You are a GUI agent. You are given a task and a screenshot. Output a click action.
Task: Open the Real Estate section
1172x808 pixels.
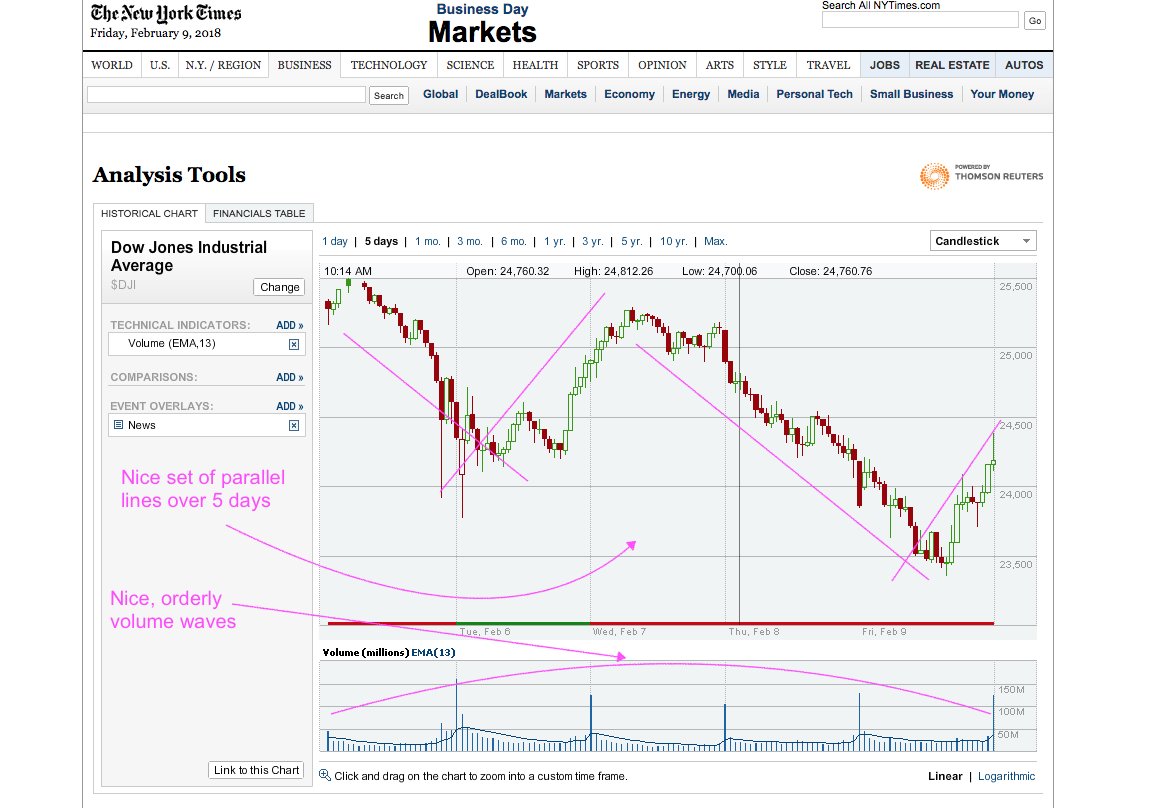pyautogui.click(x=952, y=65)
